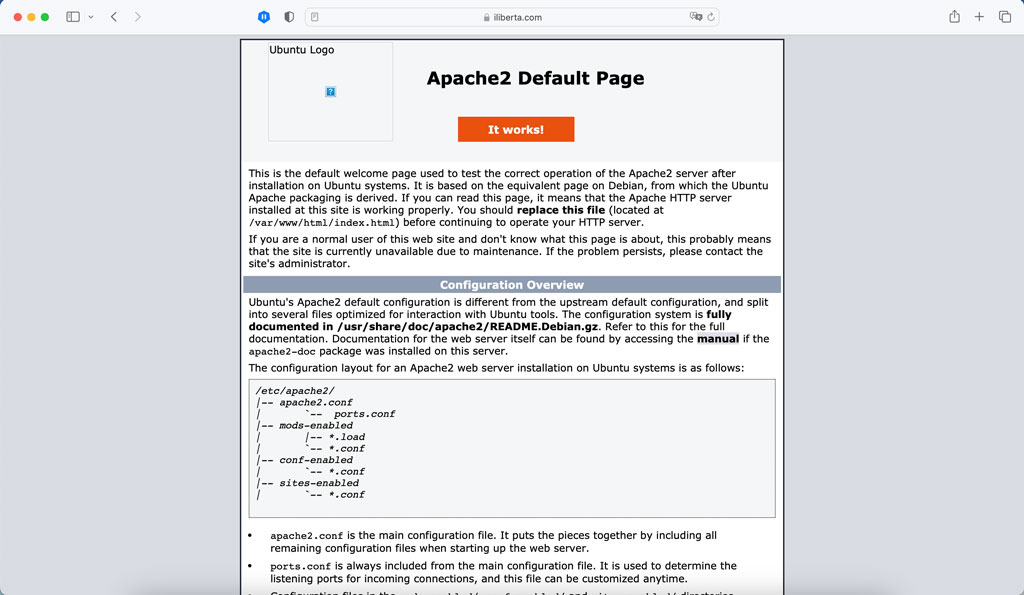
Task: Click the "Apache2 Default Page" heading
Action: pos(536,78)
